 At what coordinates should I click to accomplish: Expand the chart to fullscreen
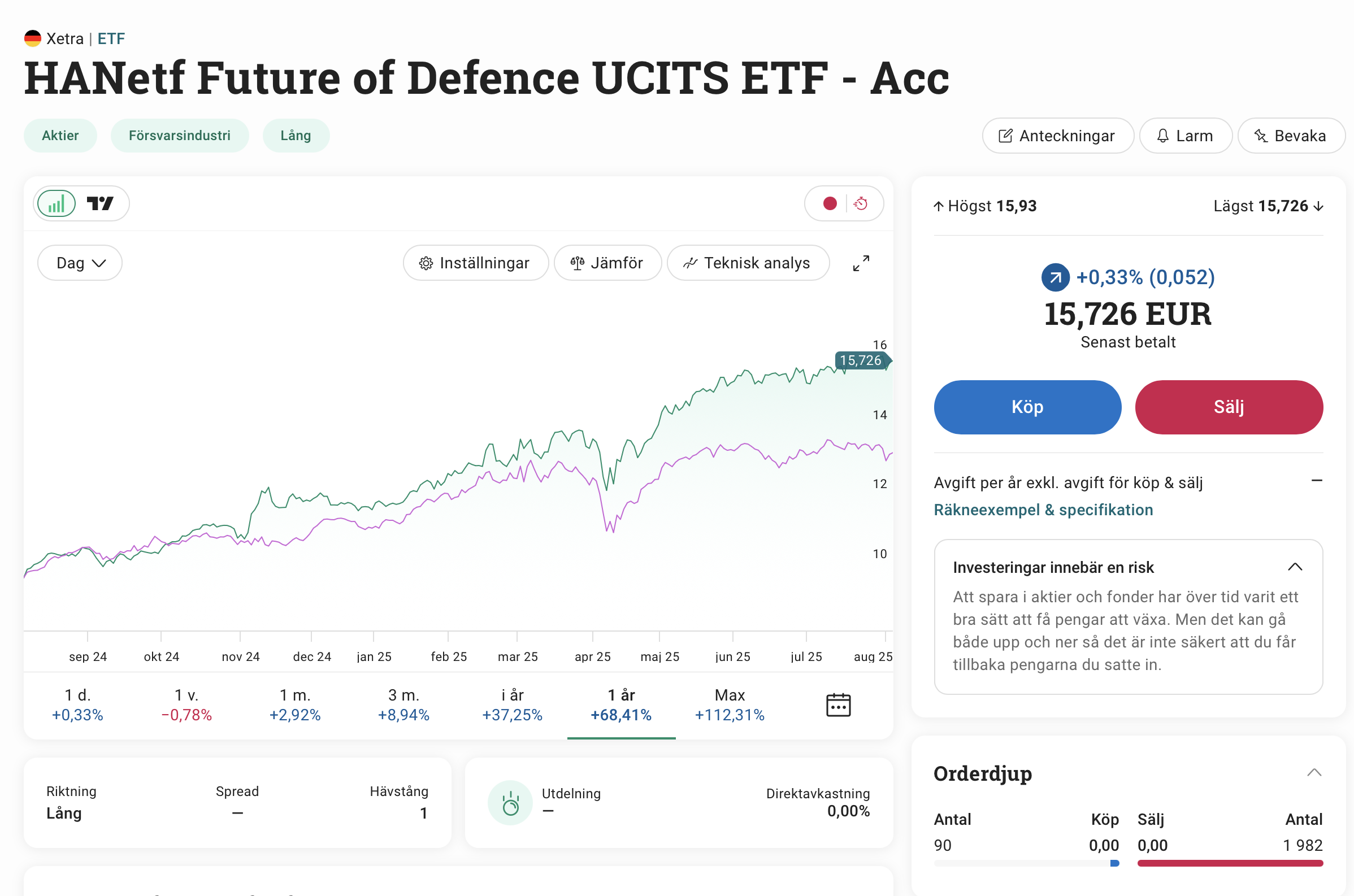[861, 263]
